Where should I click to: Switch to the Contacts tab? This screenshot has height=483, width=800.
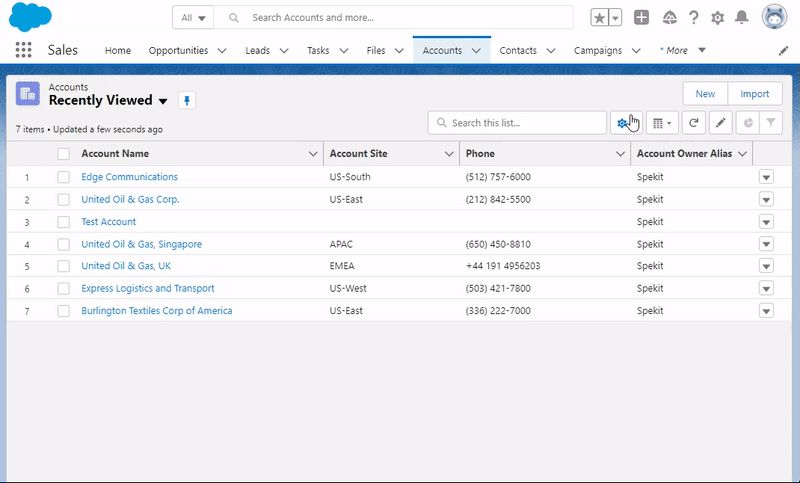pos(518,50)
